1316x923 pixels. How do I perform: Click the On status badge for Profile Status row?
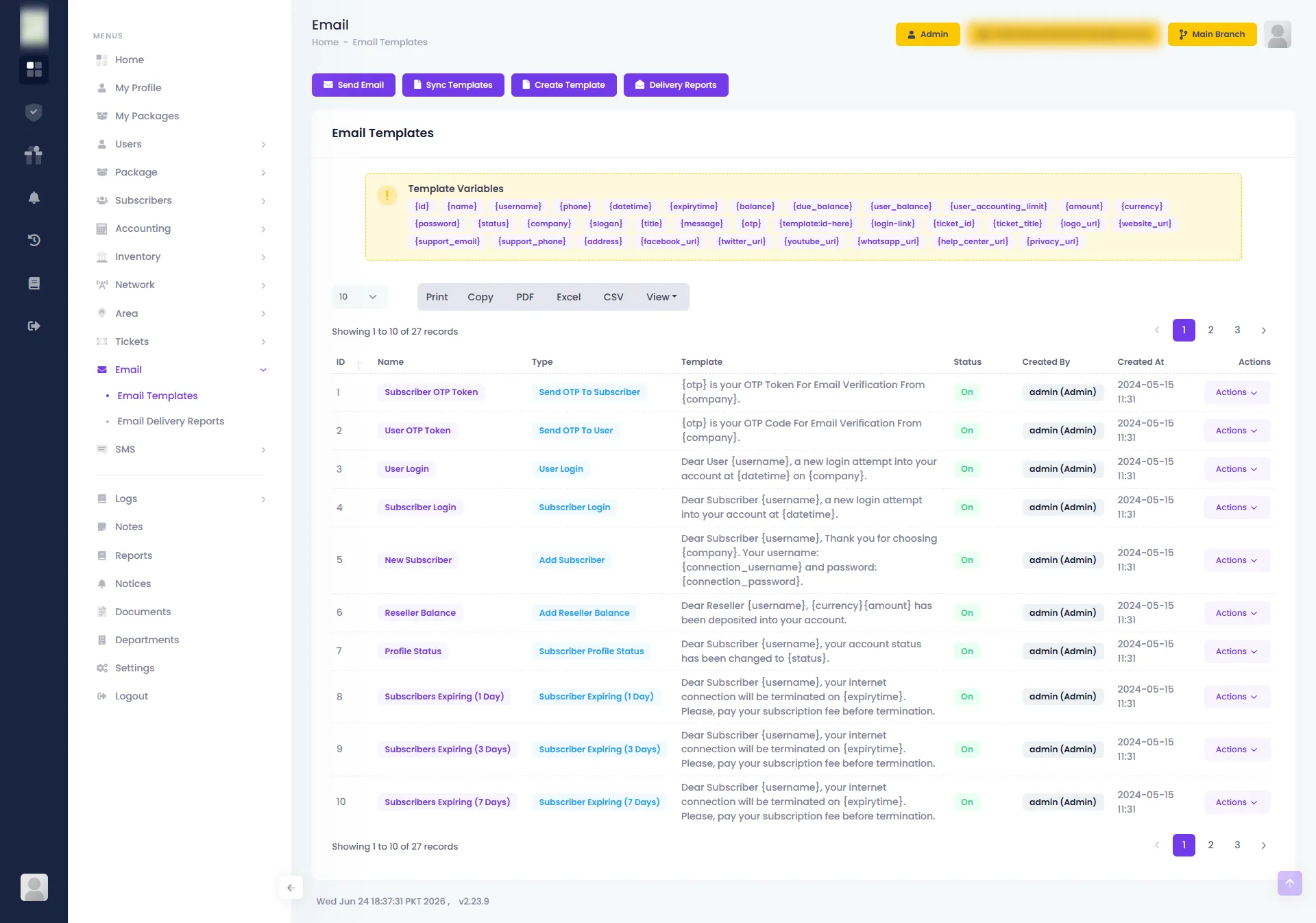click(966, 651)
